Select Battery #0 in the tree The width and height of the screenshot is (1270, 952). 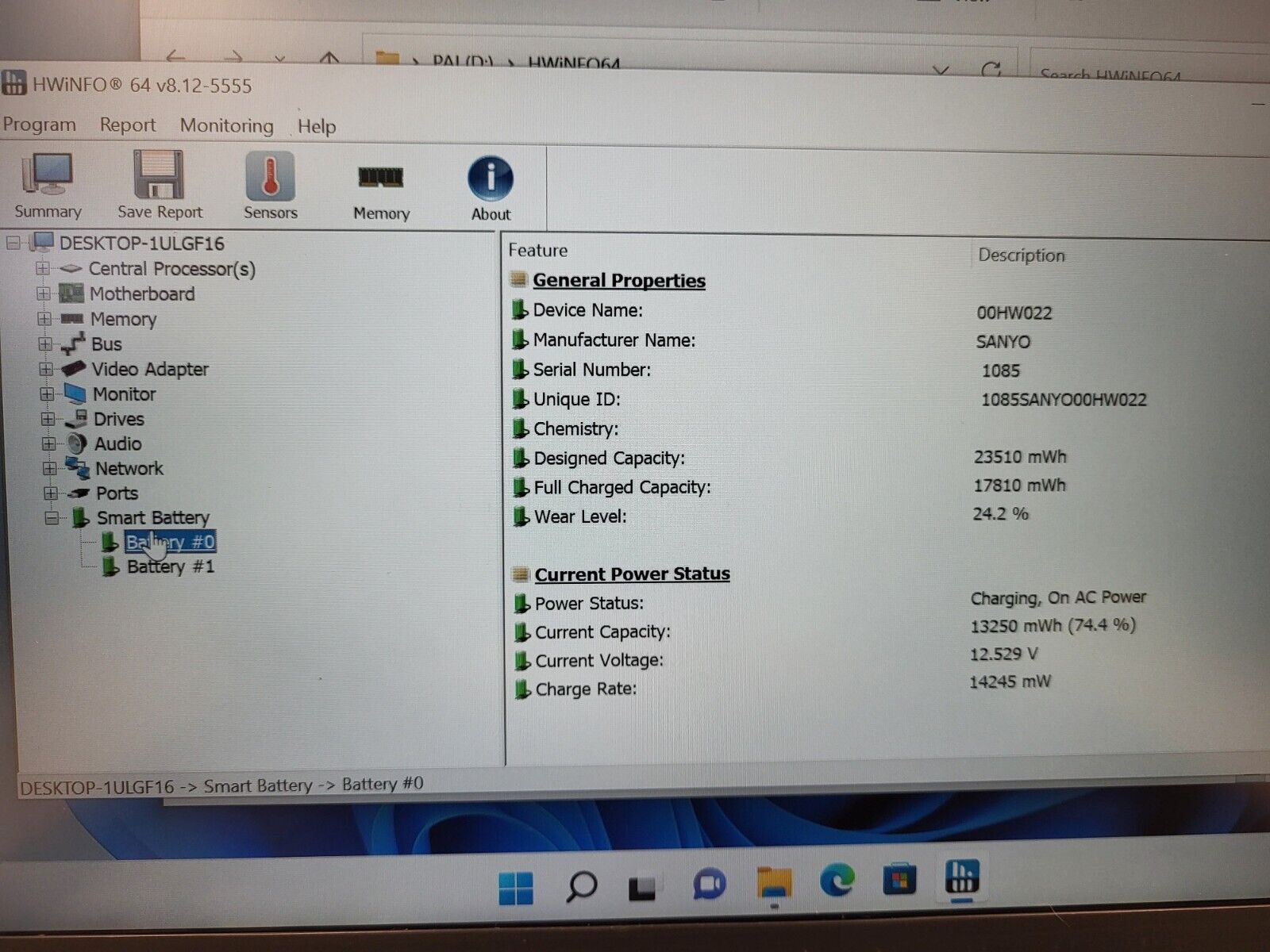(x=171, y=542)
